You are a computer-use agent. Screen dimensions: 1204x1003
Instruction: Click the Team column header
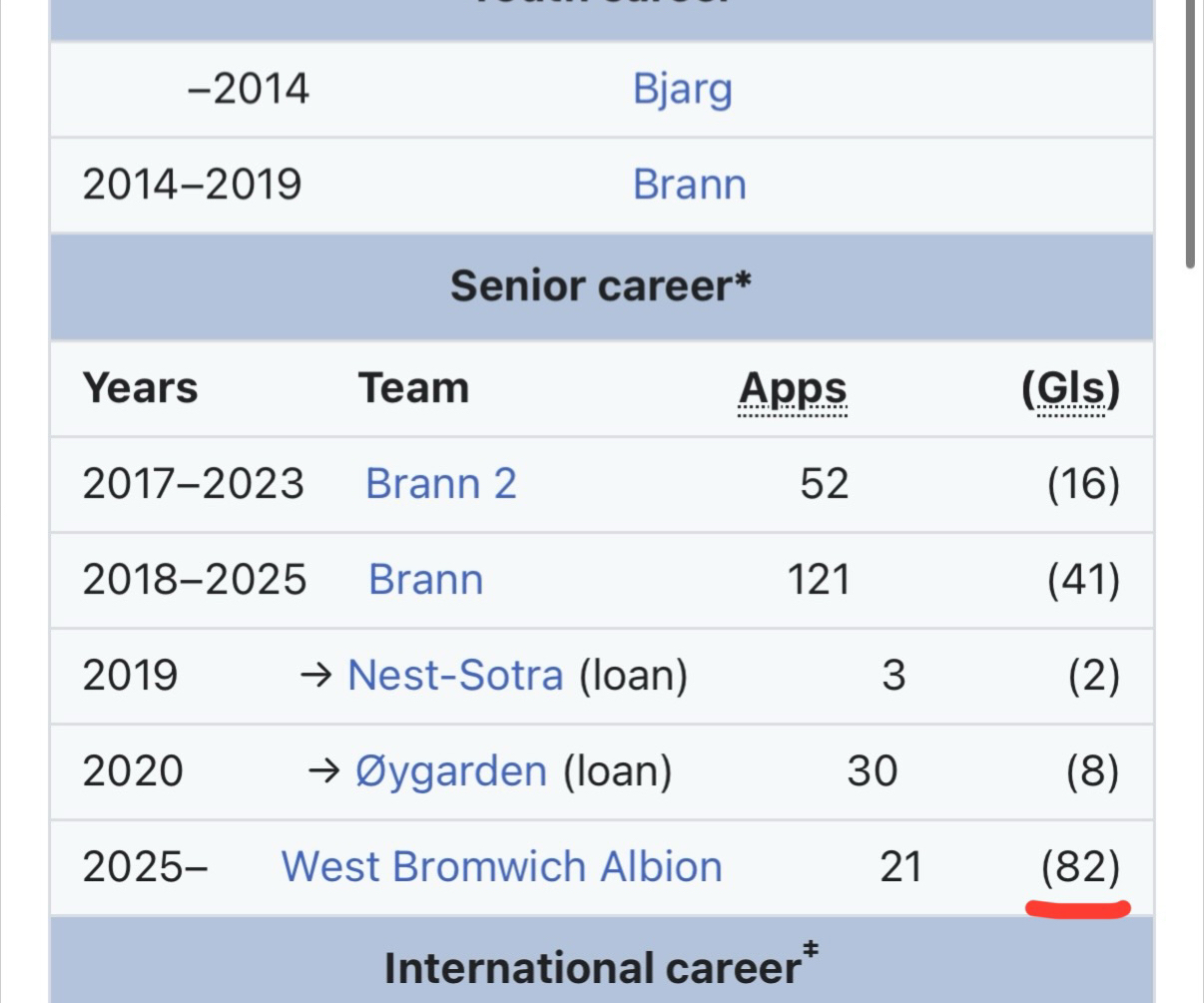413,388
